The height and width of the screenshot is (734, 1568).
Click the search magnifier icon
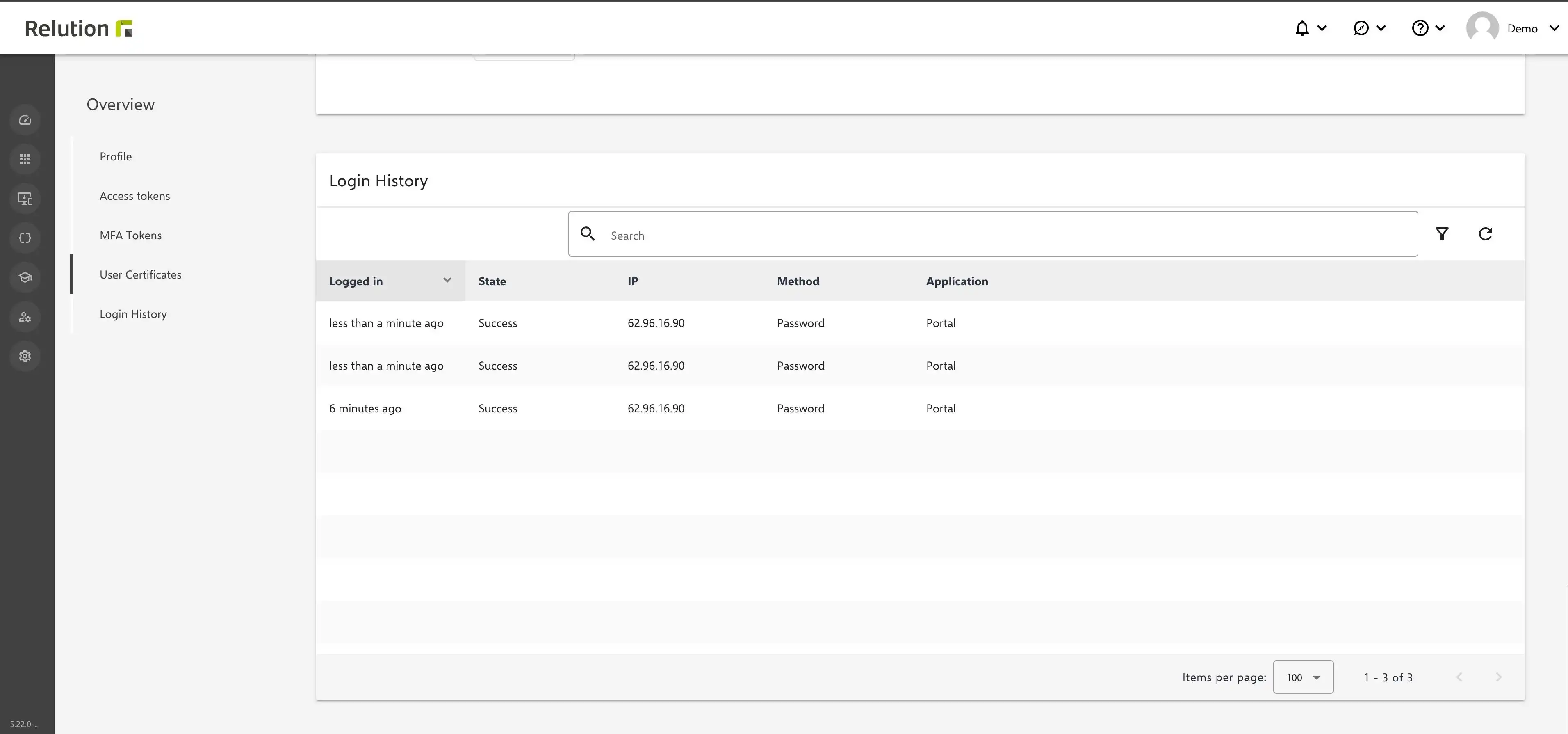588,233
